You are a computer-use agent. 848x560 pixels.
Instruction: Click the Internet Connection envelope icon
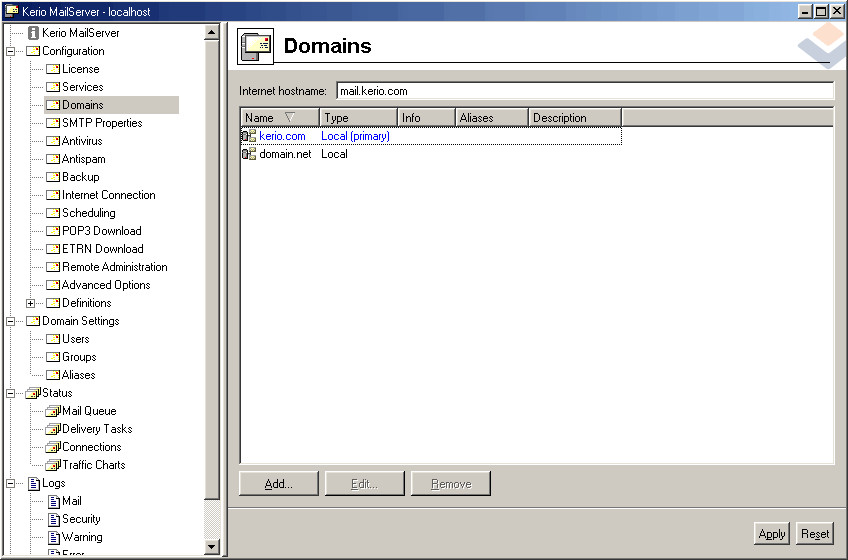pyautogui.click(x=53, y=195)
